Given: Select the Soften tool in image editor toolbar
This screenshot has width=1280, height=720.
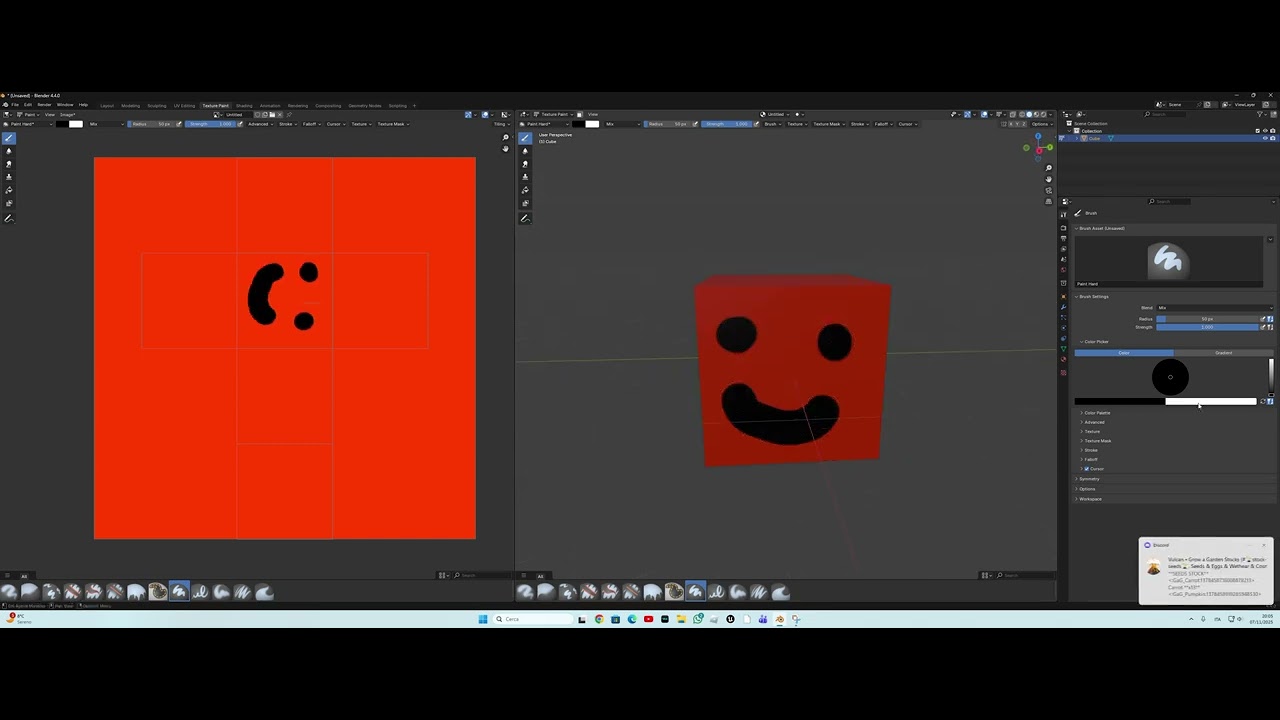Looking at the screenshot, I should tap(9, 151).
